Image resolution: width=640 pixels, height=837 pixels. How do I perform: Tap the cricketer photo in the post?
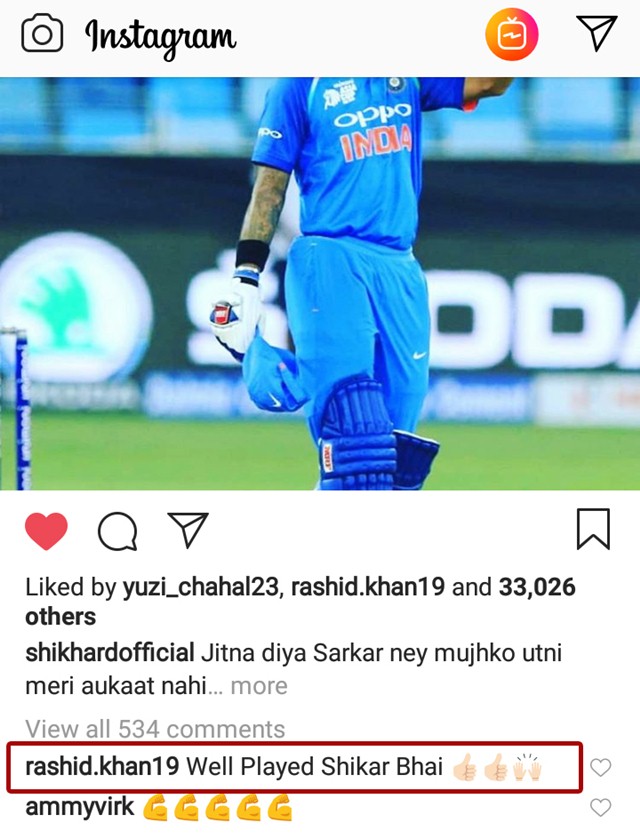(x=320, y=283)
